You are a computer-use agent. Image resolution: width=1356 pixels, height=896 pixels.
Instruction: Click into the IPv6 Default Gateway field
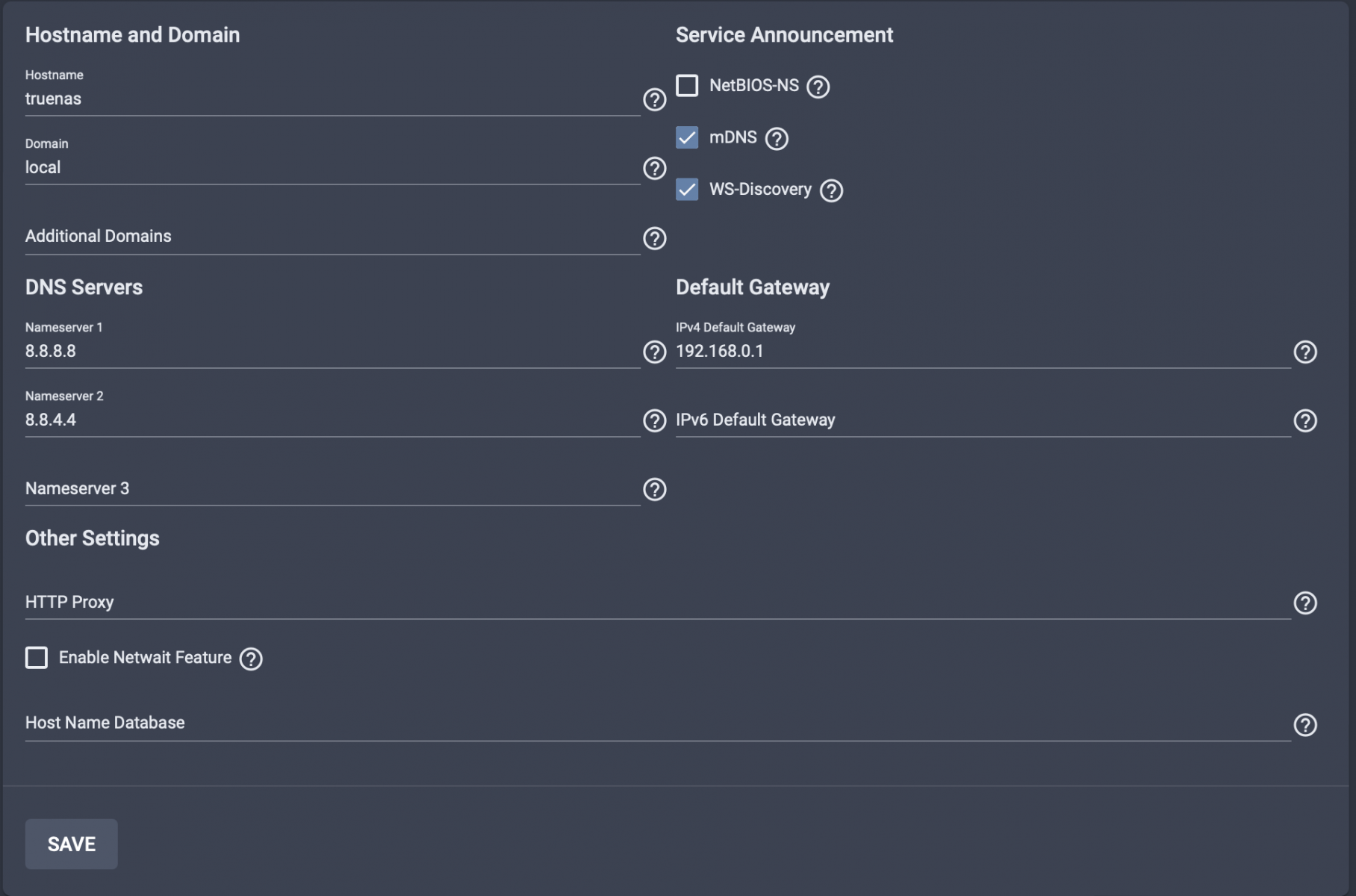click(983, 420)
